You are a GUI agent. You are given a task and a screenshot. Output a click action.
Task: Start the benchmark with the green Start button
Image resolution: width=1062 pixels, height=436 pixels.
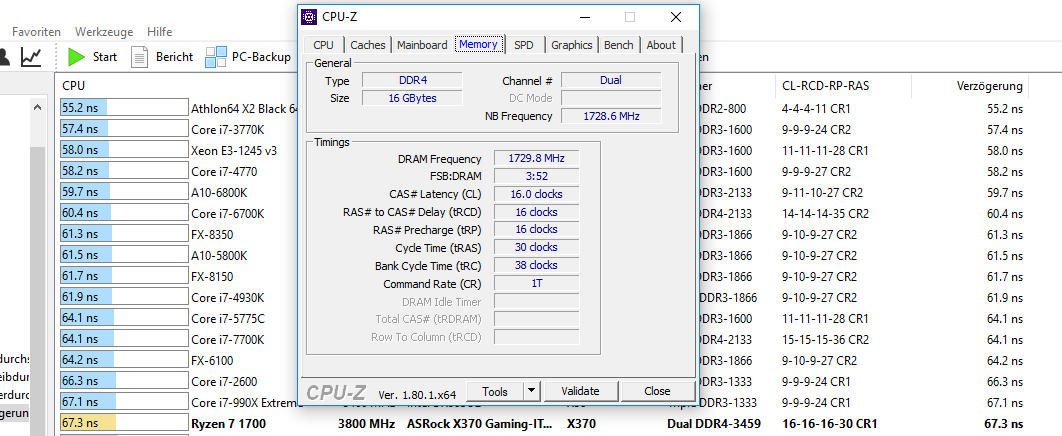click(x=92, y=57)
